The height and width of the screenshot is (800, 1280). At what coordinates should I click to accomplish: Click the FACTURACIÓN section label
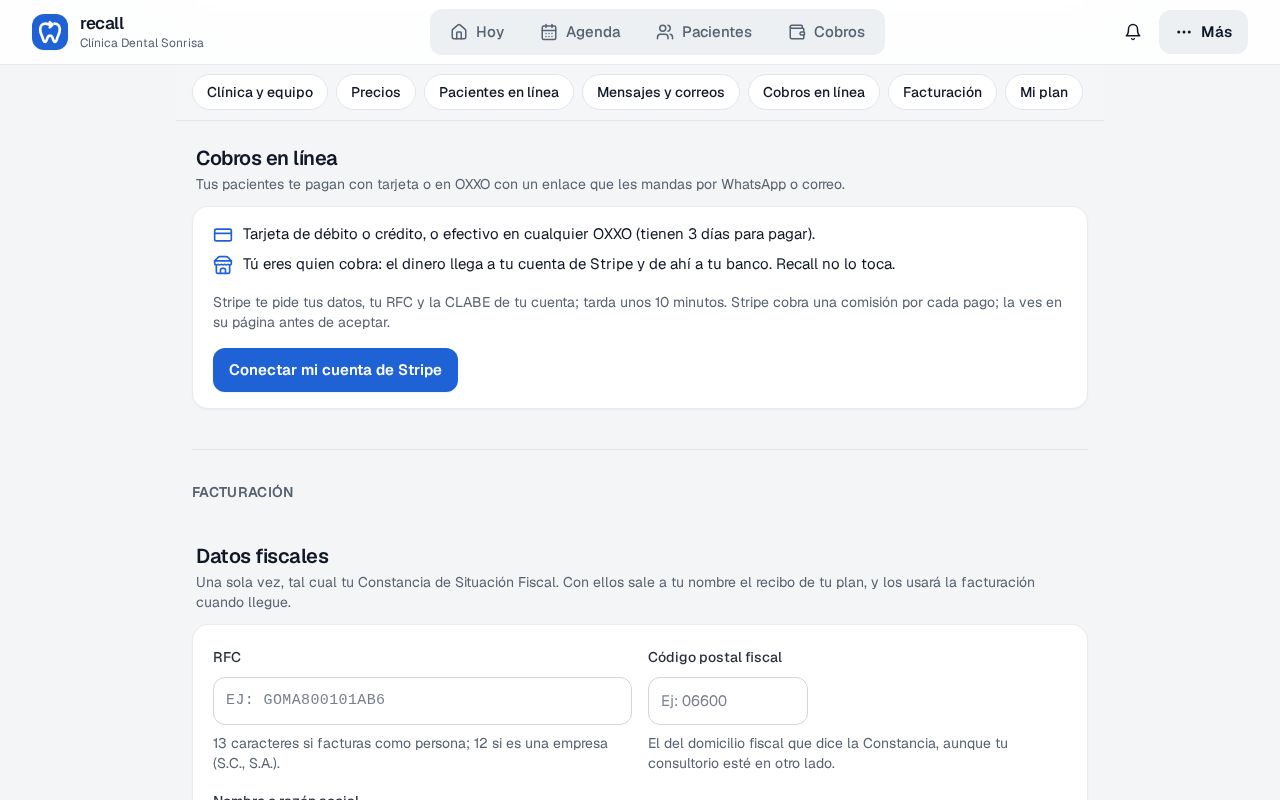point(243,492)
